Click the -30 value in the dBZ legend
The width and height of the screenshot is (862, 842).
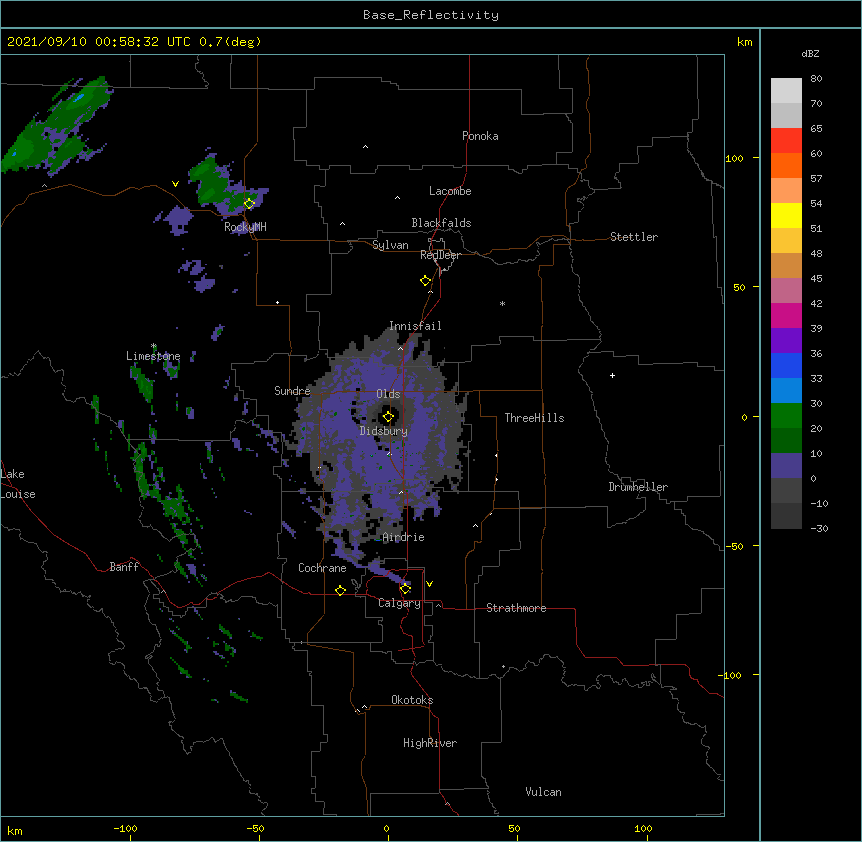pos(819,528)
